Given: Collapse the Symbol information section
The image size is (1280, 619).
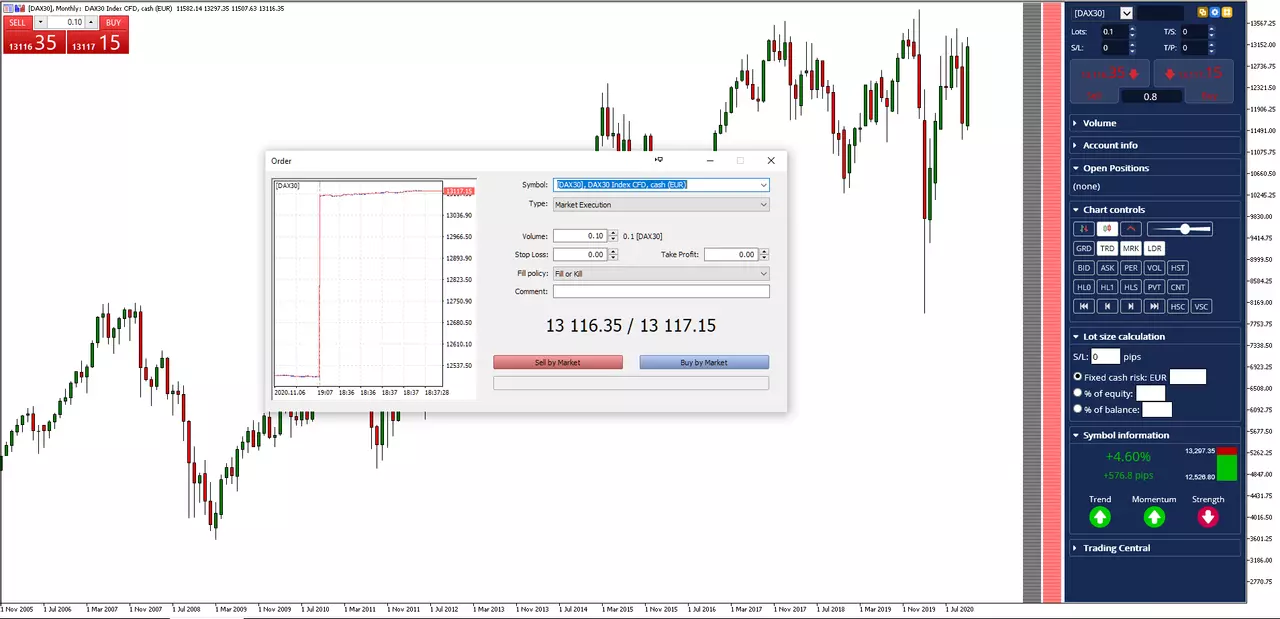Looking at the screenshot, I should click(1155, 435).
